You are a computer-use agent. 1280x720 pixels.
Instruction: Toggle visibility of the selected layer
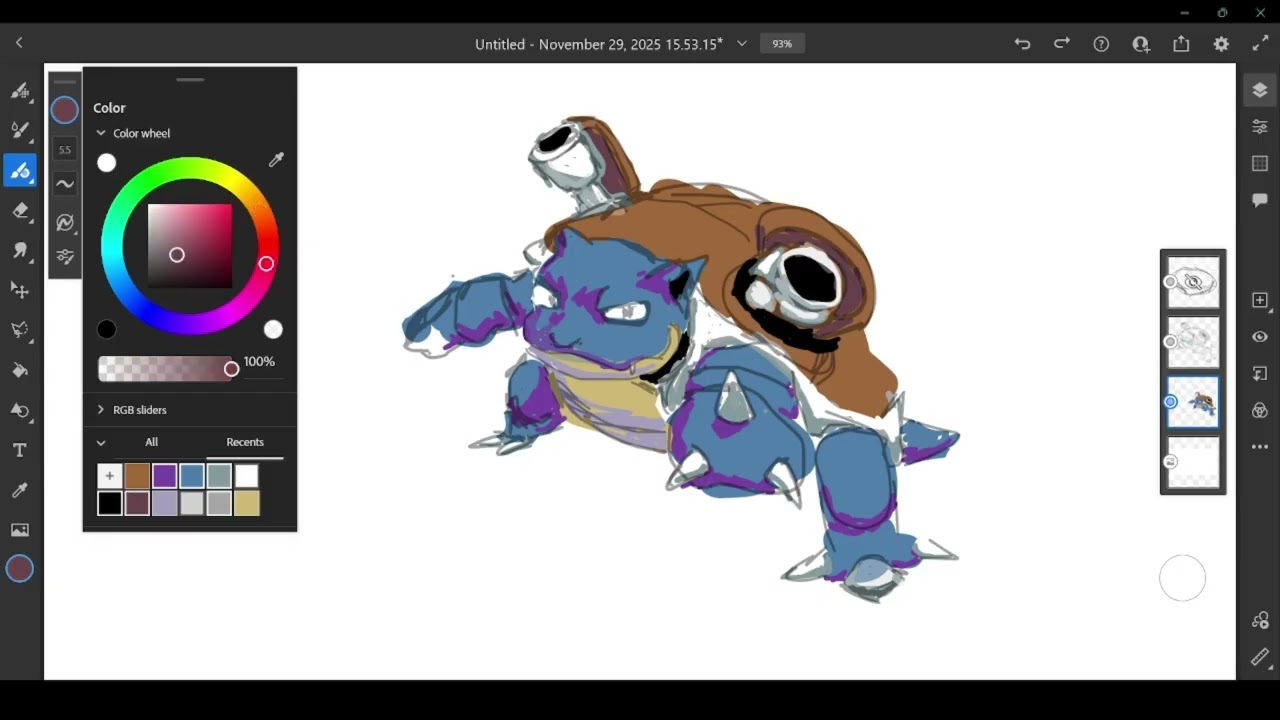point(1259,337)
